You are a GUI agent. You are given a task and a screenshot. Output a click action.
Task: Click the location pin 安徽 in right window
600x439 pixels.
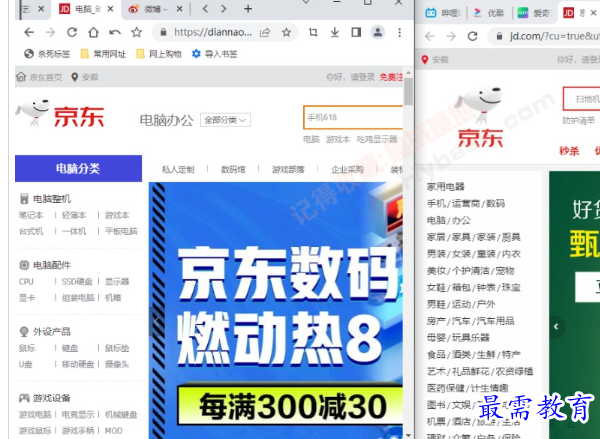(x=435, y=60)
